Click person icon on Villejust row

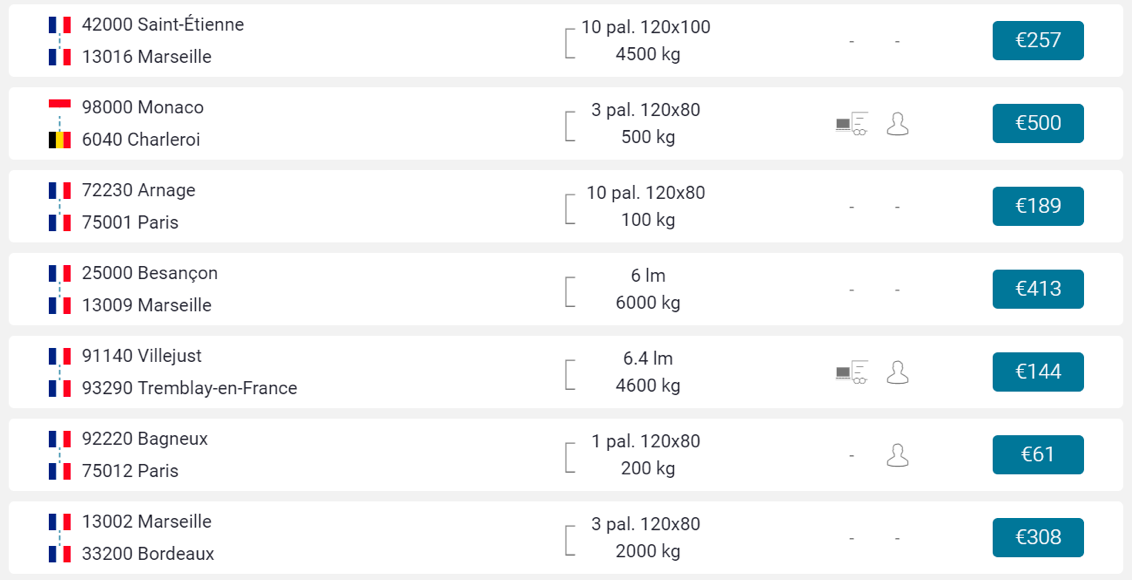click(x=897, y=373)
